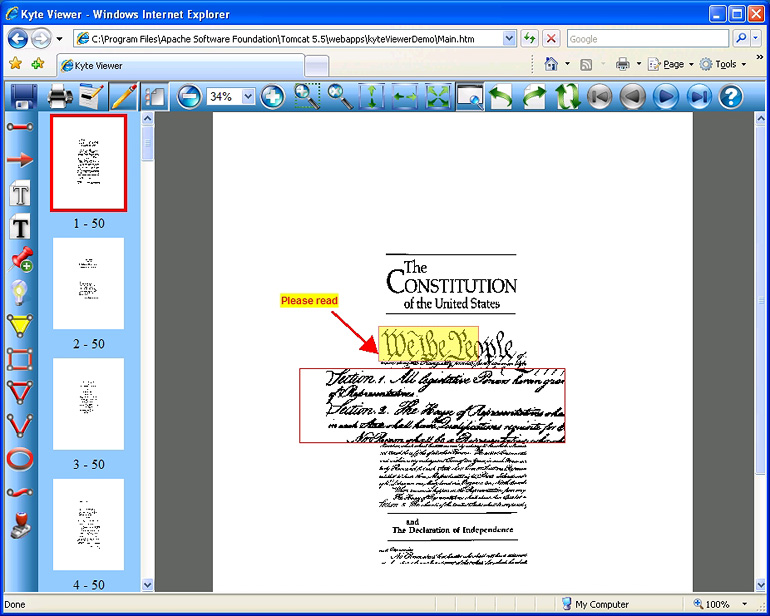Screen dimensions: 770x616
Task: Go to the previous page button
Action: click(632, 96)
